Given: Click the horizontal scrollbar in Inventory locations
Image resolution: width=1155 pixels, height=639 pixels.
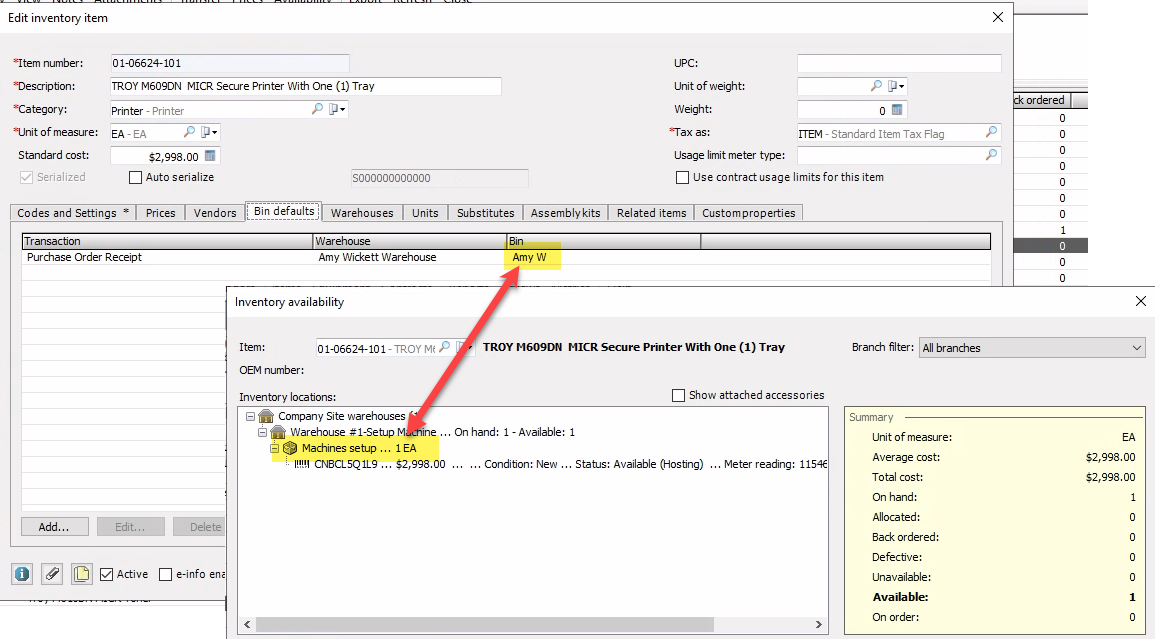Looking at the screenshot, I should coord(485,624).
